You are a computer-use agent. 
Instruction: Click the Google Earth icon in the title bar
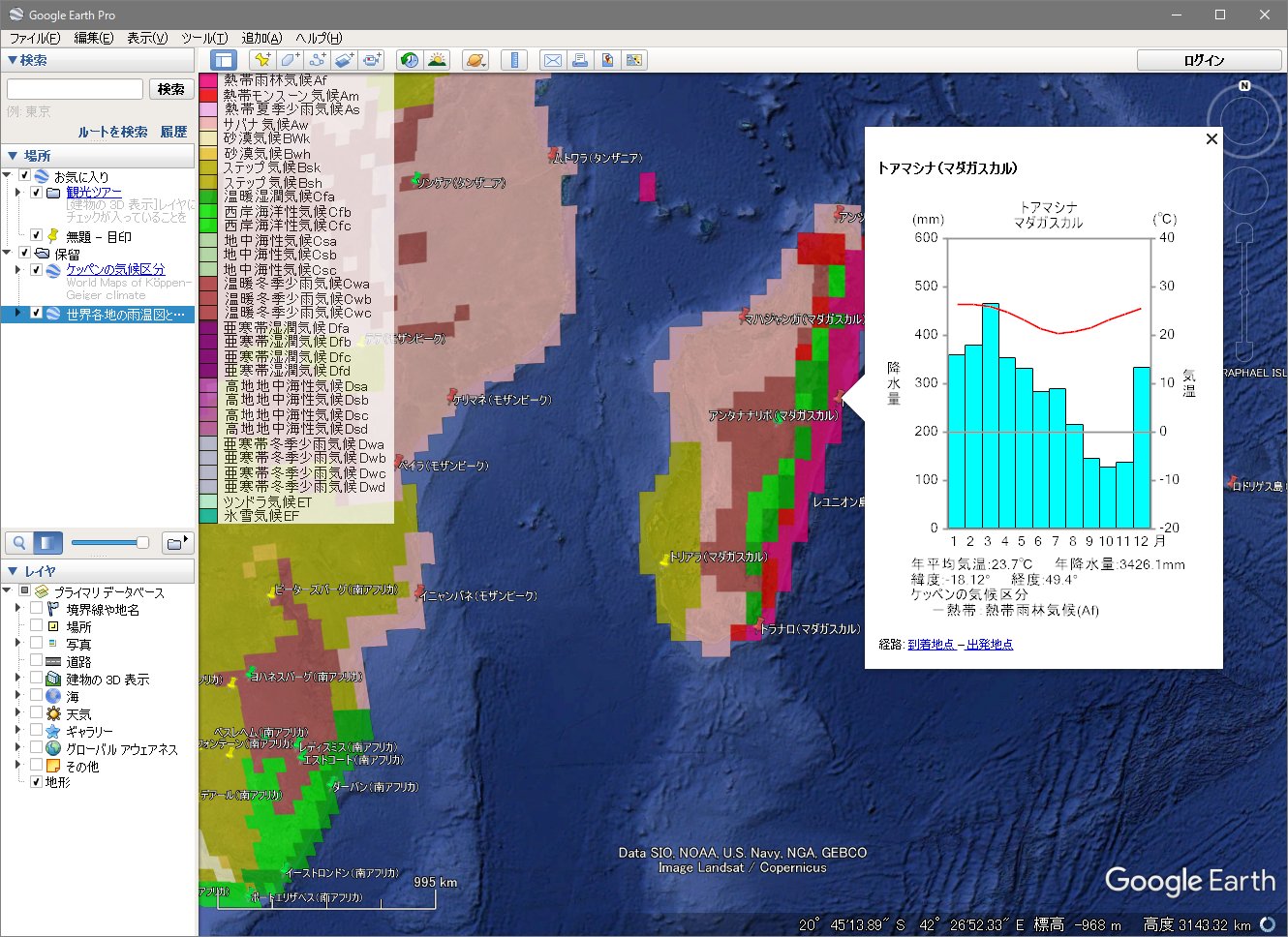coord(15,15)
